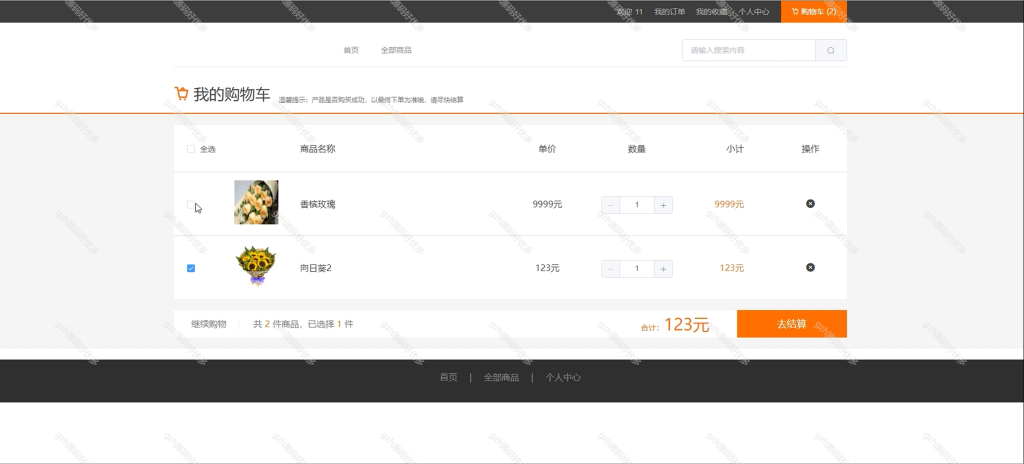Click the 9999元 unit price
Screen dimensions: 1024x464
tap(547, 204)
